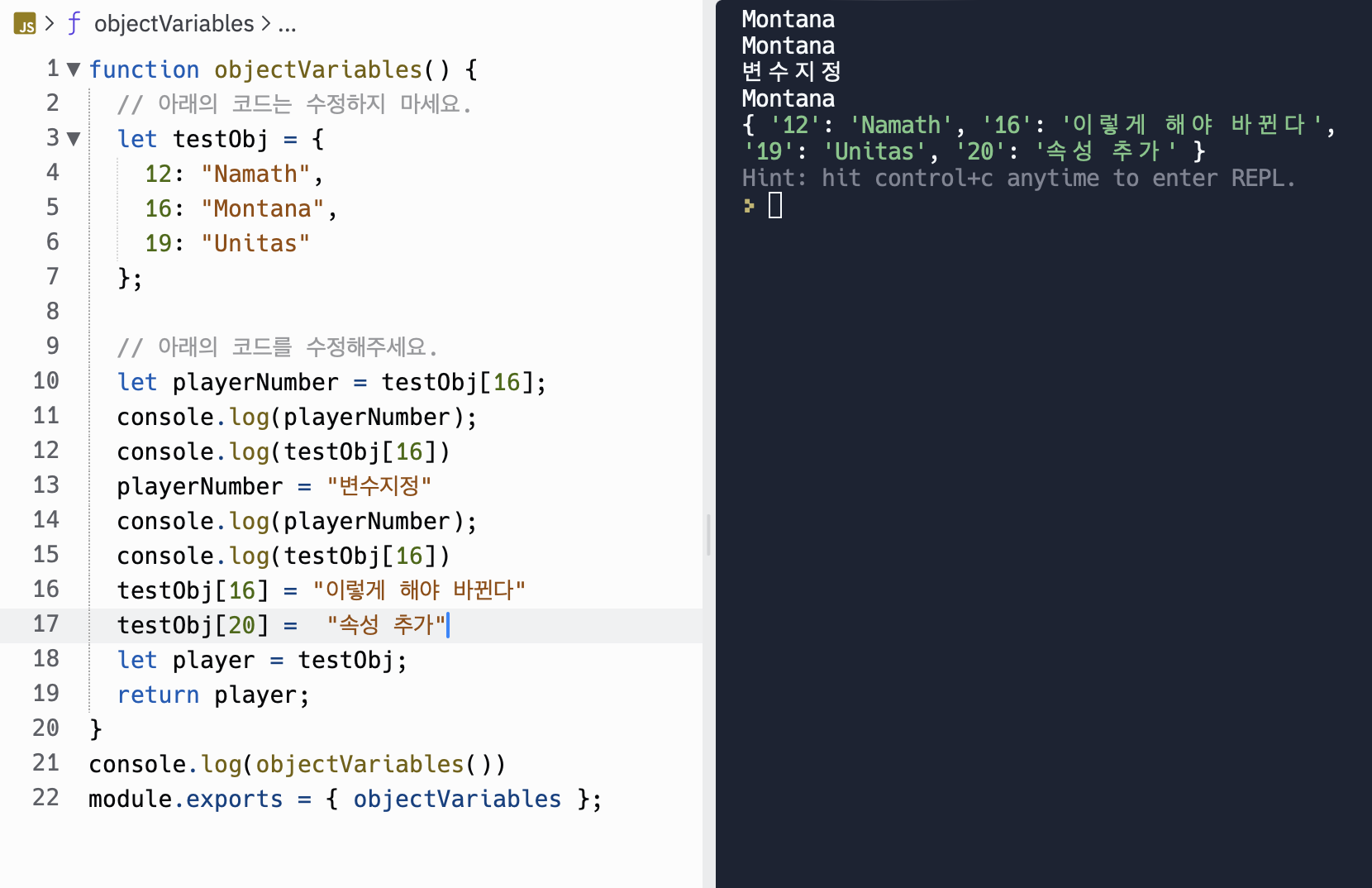The width and height of the screenshot is (1372, 888).
Task: Select the "변수지정" string literal
Action: click(x=379, y=485)
